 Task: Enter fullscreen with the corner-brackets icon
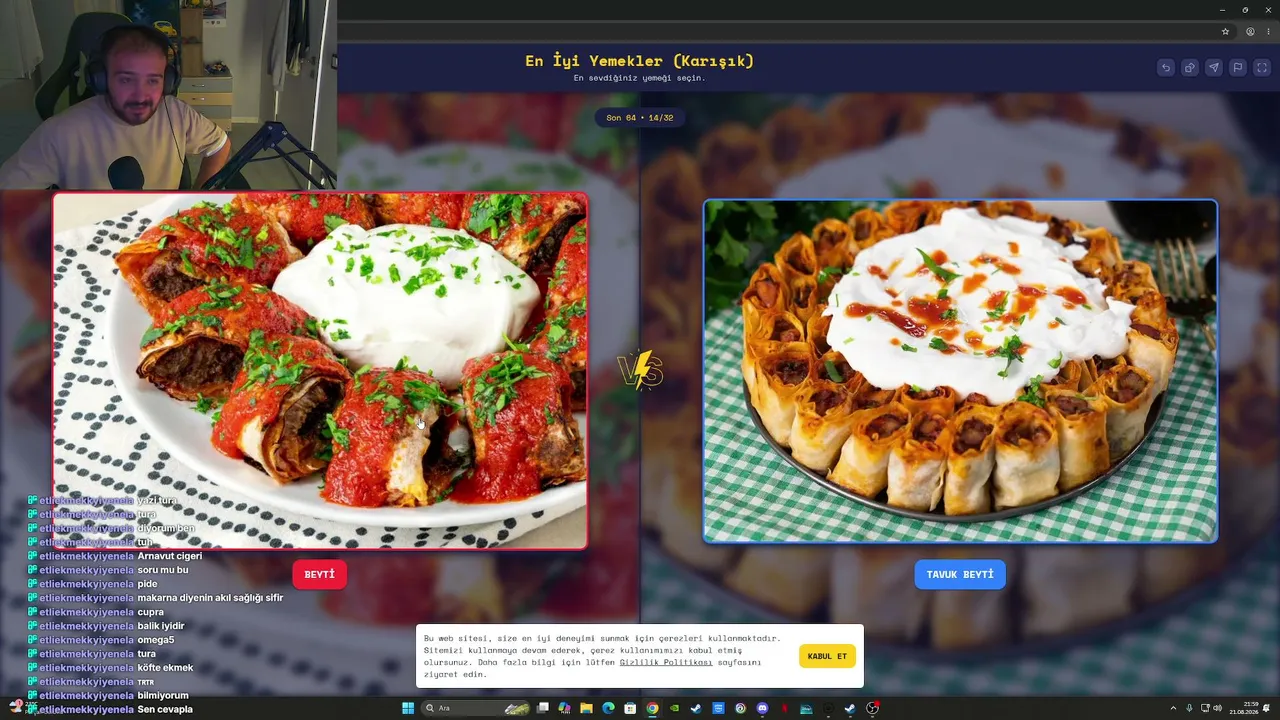point(1262,68)
